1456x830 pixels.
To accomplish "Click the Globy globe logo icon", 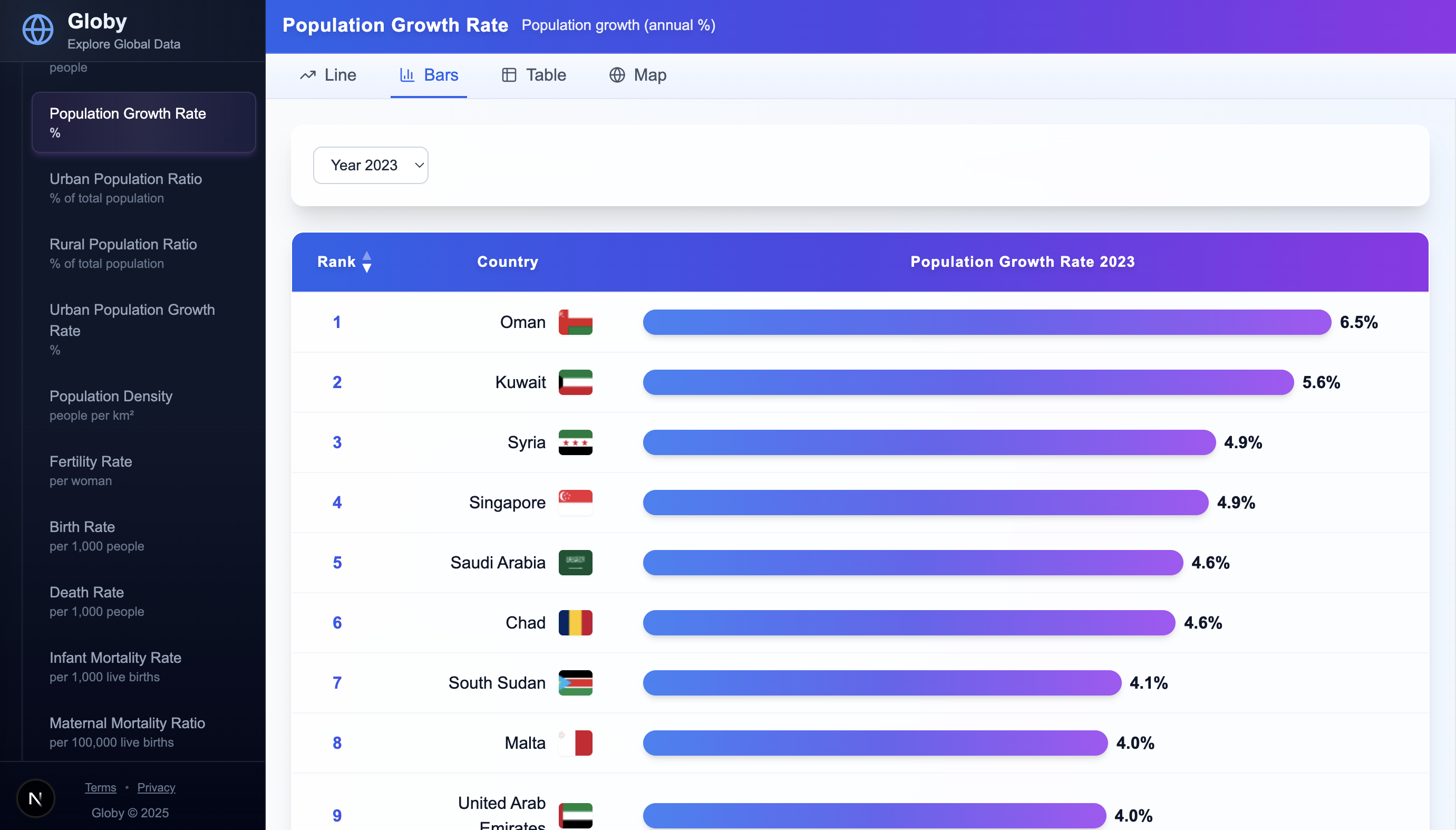I will tap(37, 30).
